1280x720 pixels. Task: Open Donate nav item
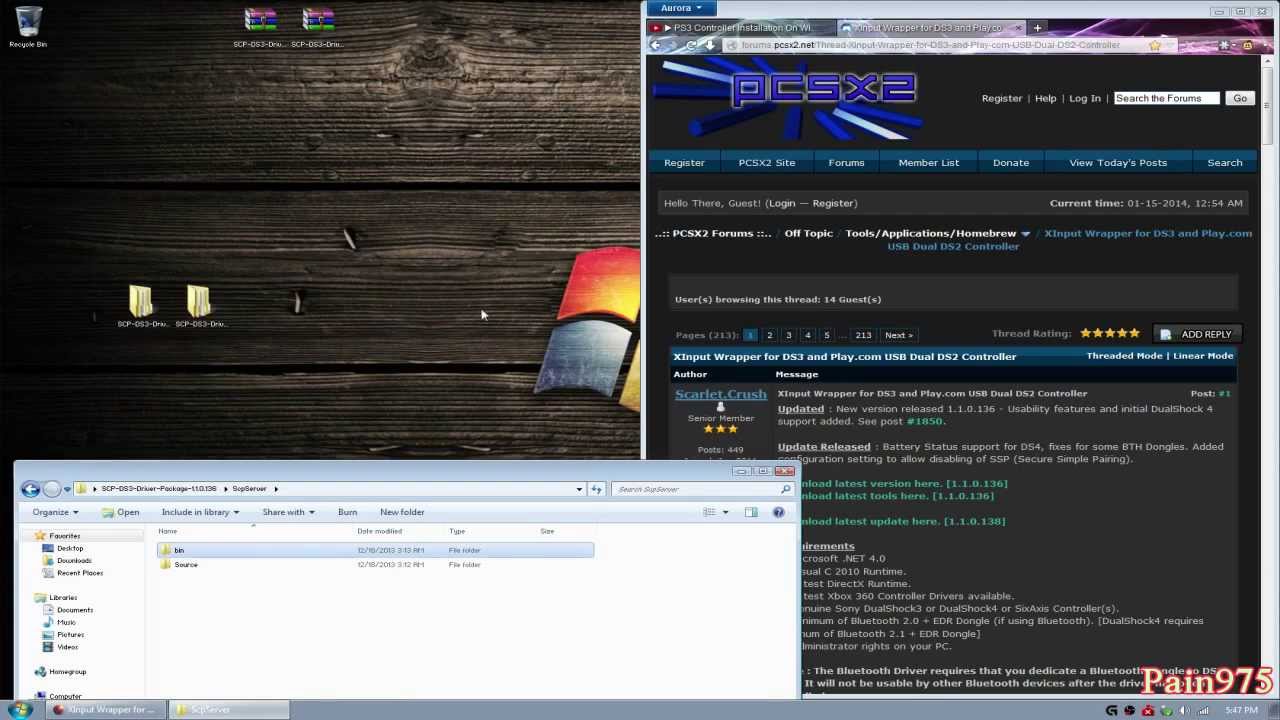pos(1011,163)
